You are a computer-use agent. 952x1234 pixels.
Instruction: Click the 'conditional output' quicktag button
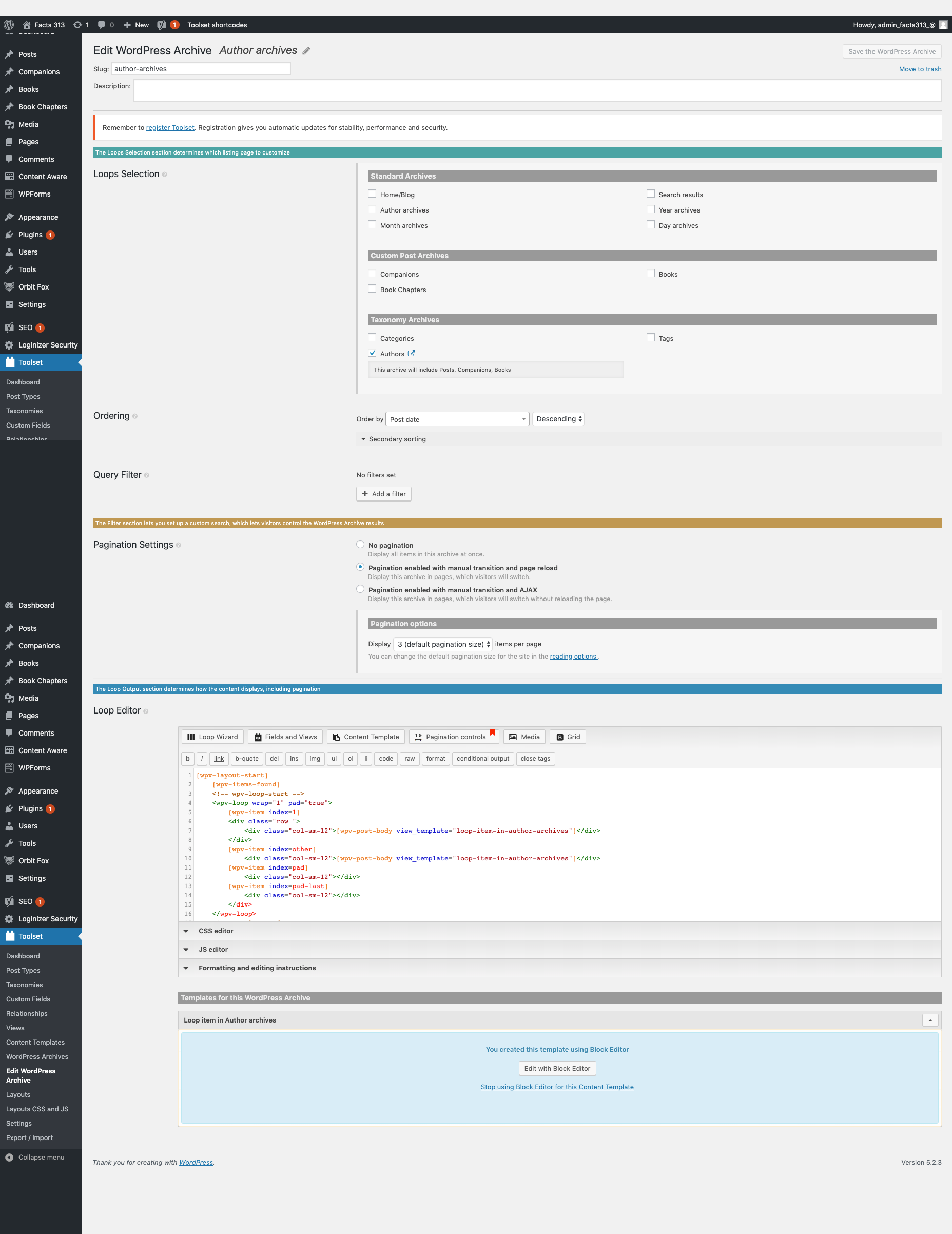point(483,759)
